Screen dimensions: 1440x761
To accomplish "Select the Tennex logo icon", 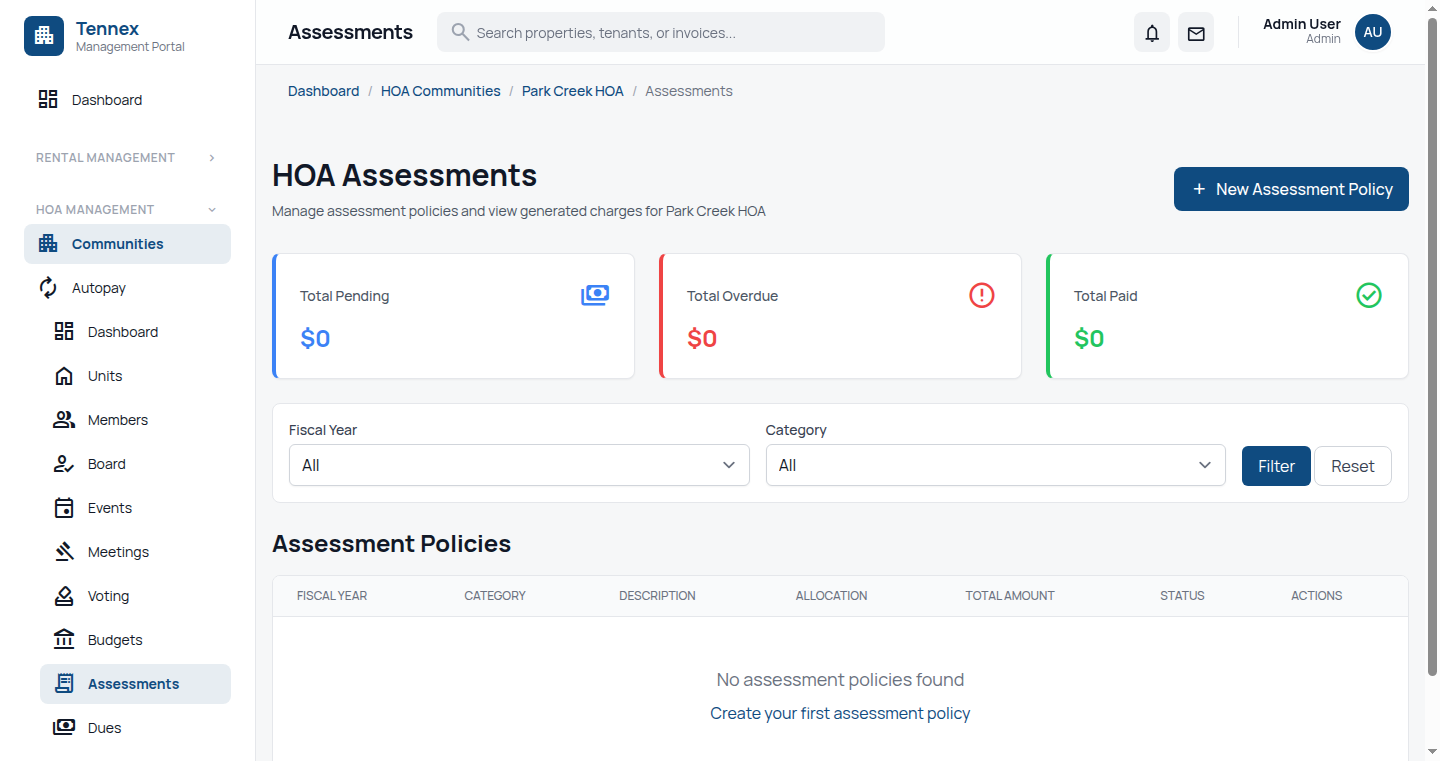I will point(43,35).
